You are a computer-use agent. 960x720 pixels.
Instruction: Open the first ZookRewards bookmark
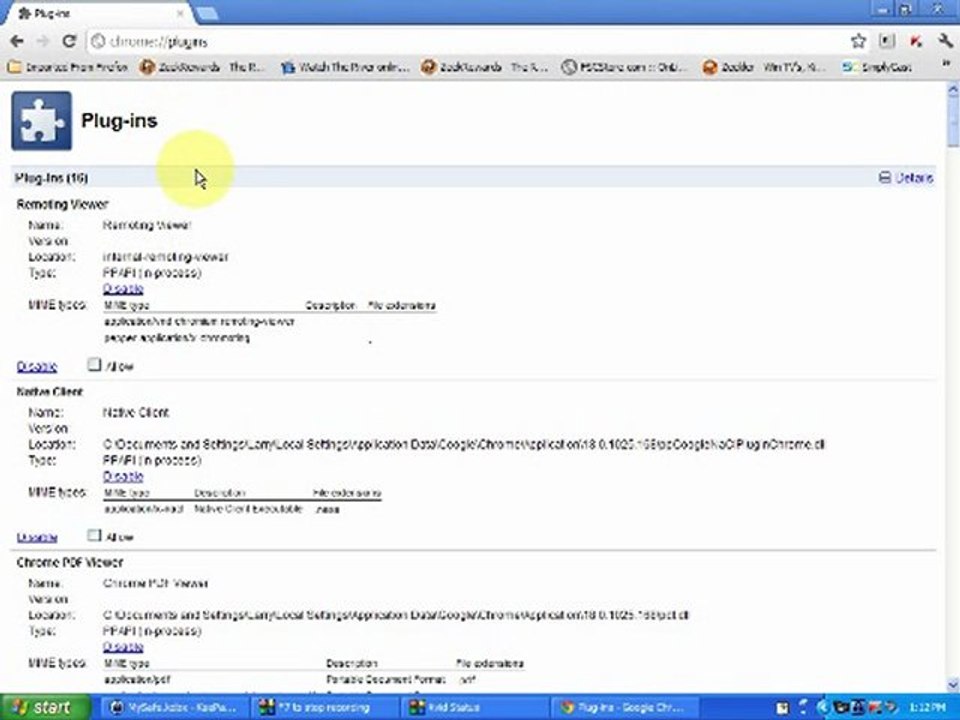click(x=202, y=67)
